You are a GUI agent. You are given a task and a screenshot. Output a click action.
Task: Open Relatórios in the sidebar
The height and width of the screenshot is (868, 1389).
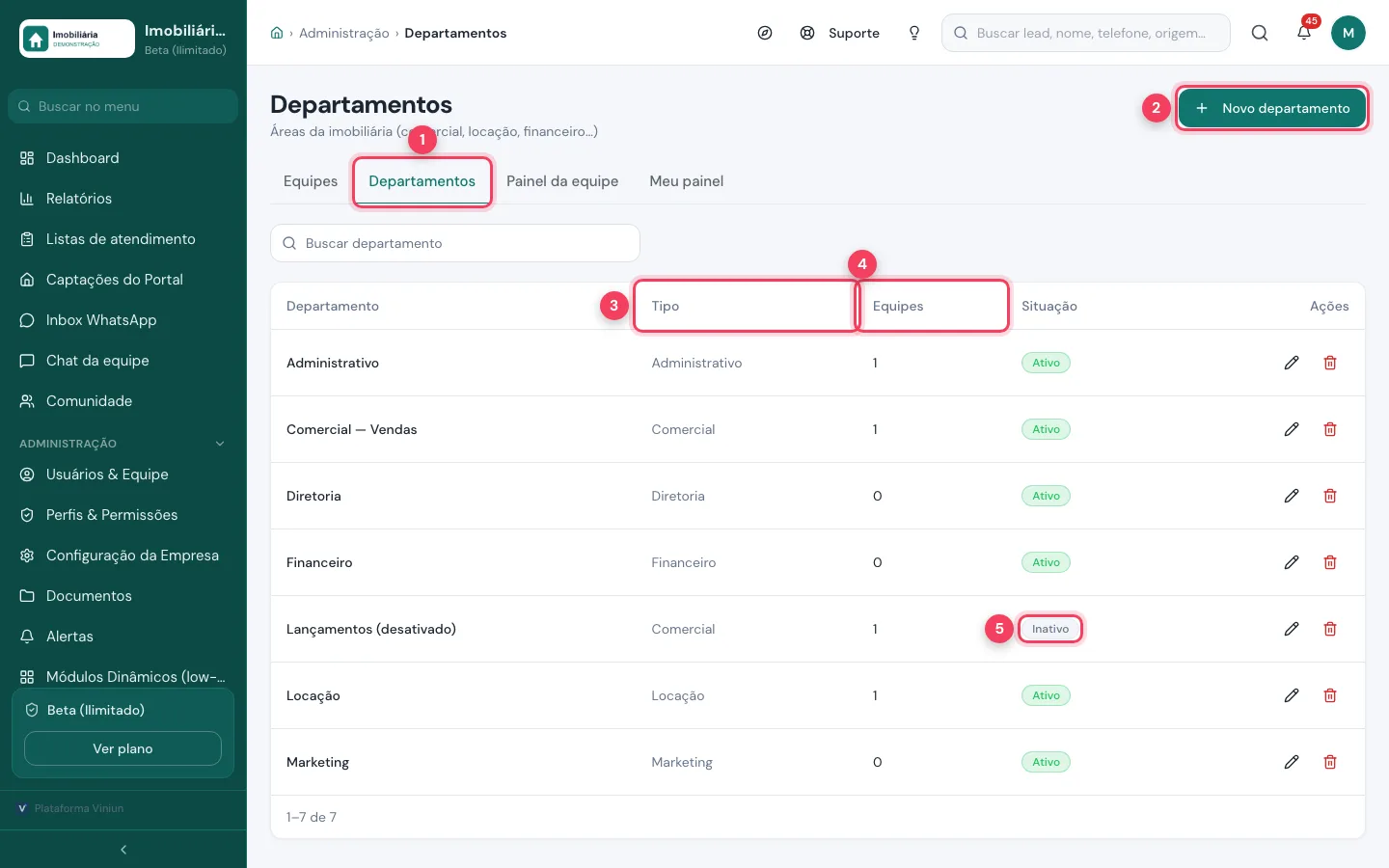pos(123,199)
